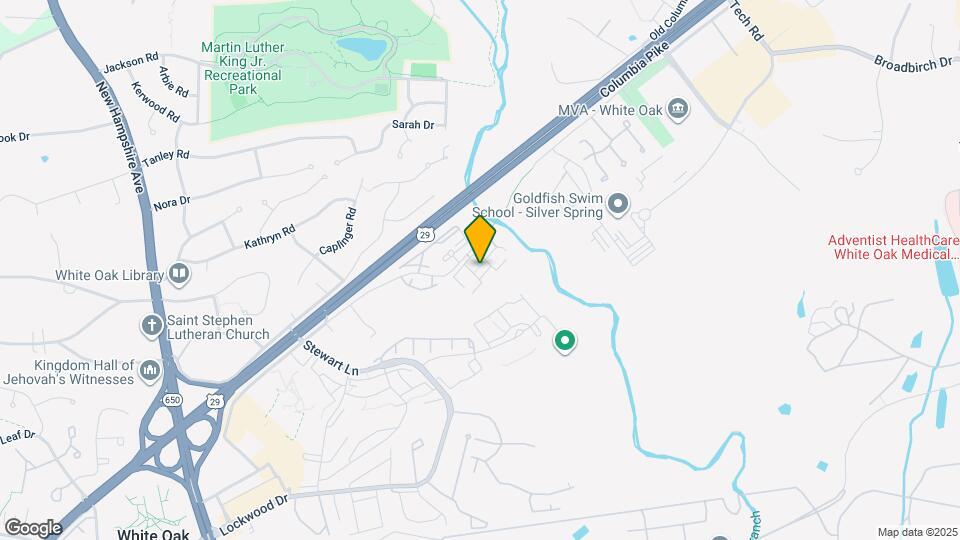The image size is (960, 540).
Task: Open the White Oak Library book icon
Action: click(x=179, y=273)
